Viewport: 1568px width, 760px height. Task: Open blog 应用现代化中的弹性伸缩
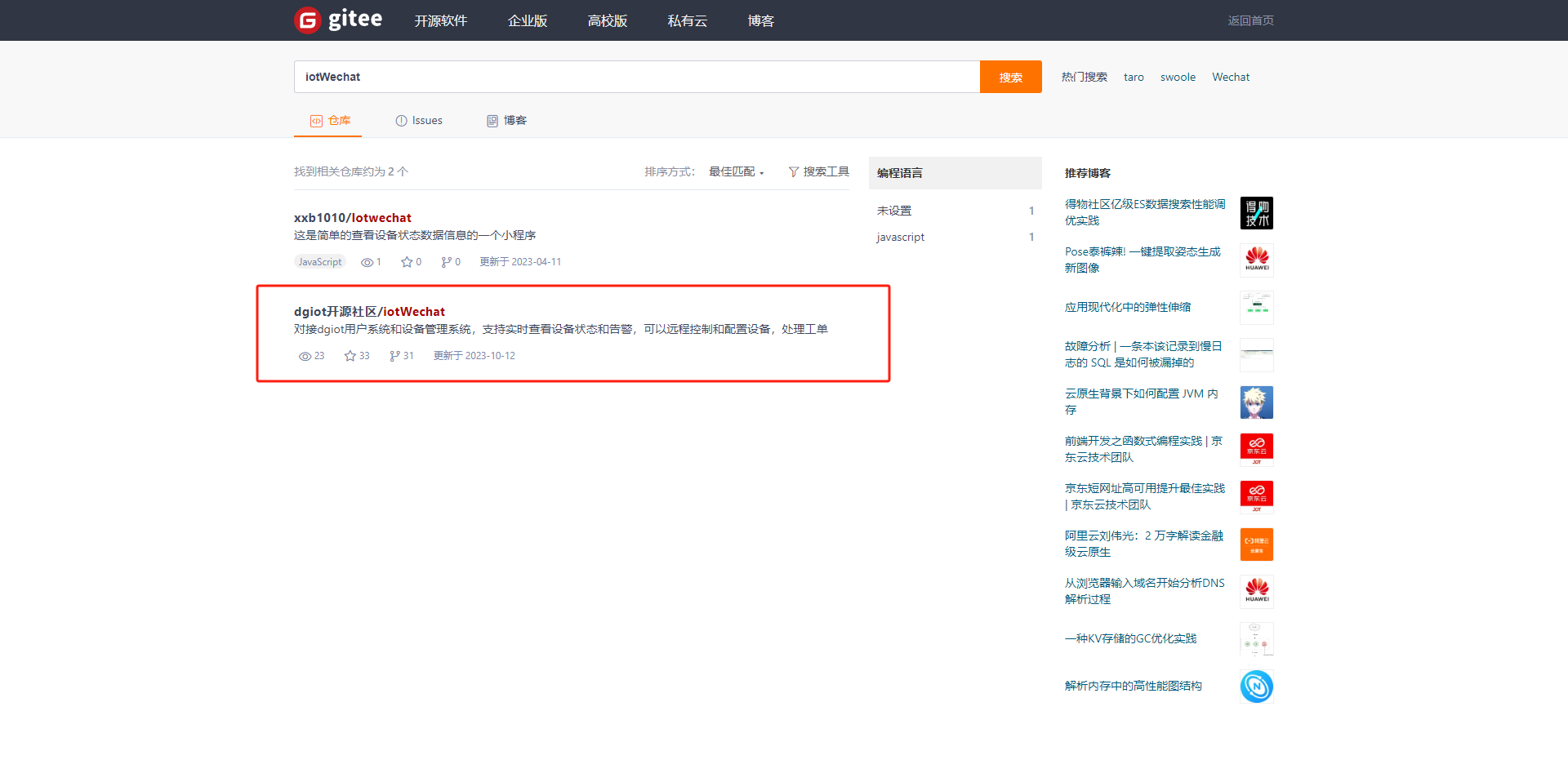click(1128, 307)
